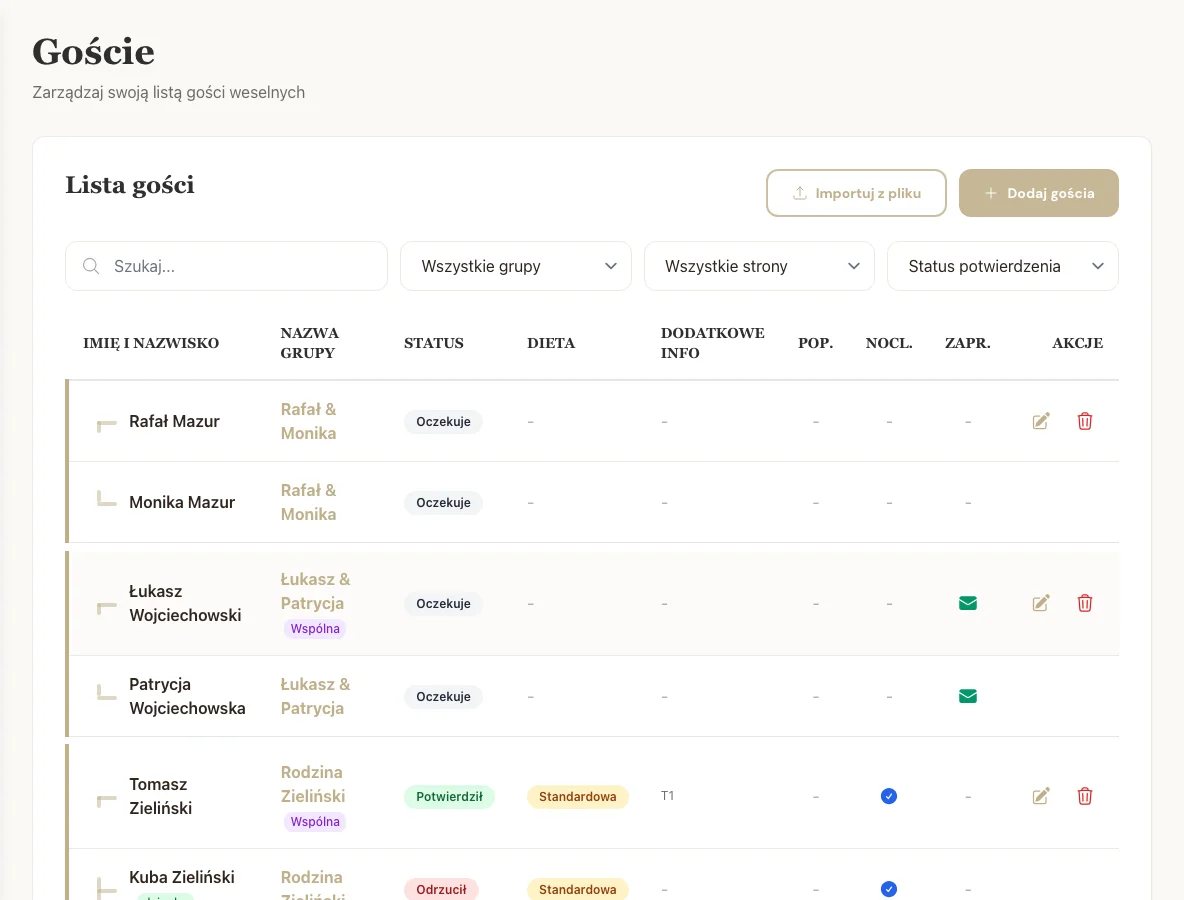The image size is (1184, 900).
Task: Open the Status potwierdzenia dropdown
Action: click(1002, 266)
